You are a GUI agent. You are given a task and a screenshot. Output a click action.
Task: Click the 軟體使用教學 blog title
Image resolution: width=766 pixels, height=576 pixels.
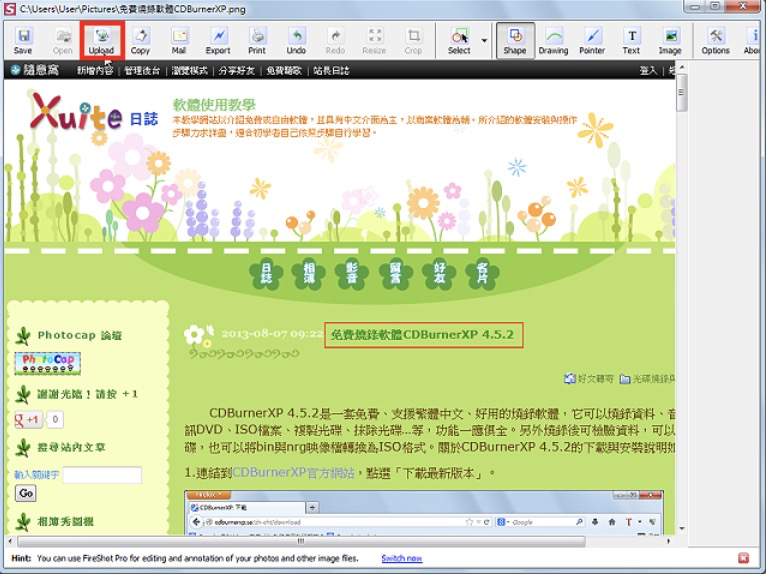coord(214,105)
